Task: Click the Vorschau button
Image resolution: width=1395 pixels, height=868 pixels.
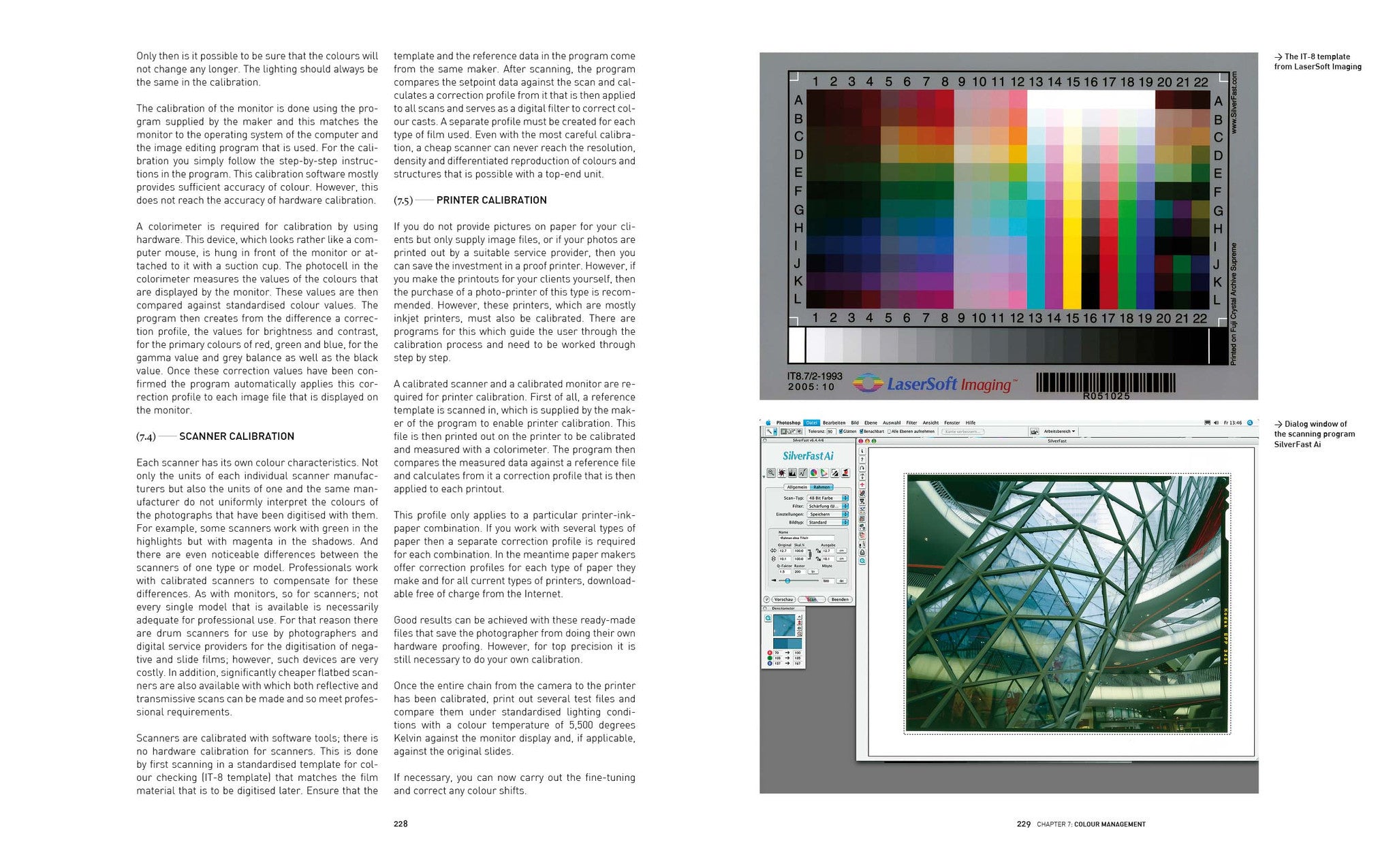Action: click(x=783, y=599)
